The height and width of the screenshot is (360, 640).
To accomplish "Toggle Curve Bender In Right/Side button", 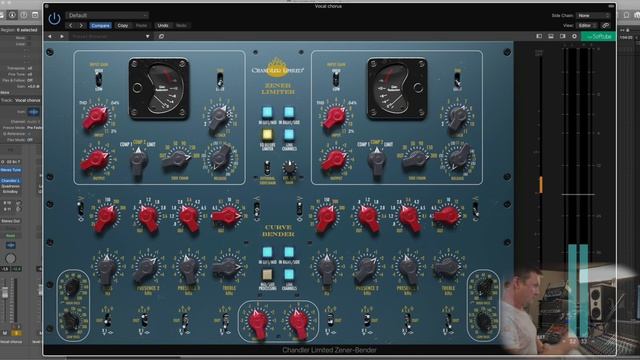I will click(x=289, y=252).
